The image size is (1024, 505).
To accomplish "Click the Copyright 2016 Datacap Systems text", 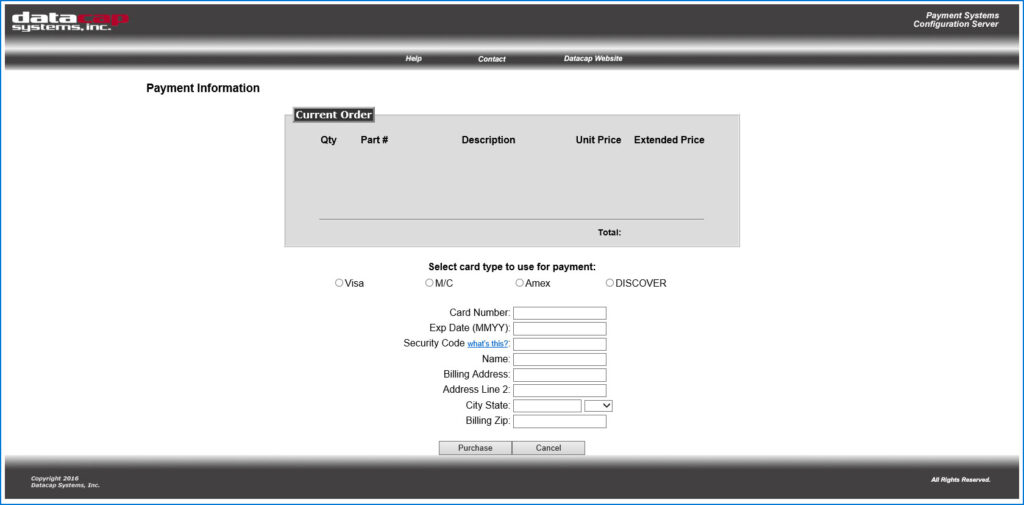I will pyautogui.click(x=65, y=482).
